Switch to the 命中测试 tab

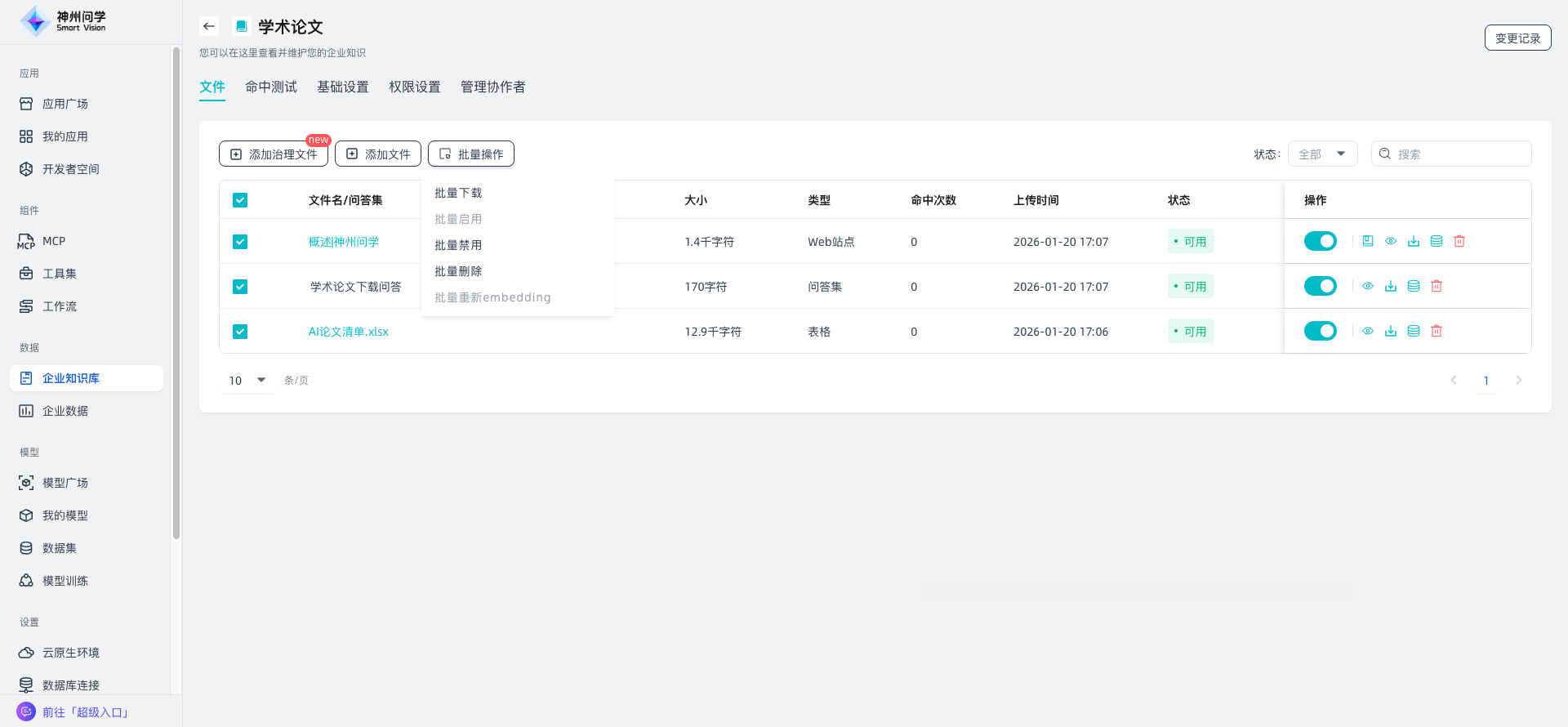click(271, 87)
